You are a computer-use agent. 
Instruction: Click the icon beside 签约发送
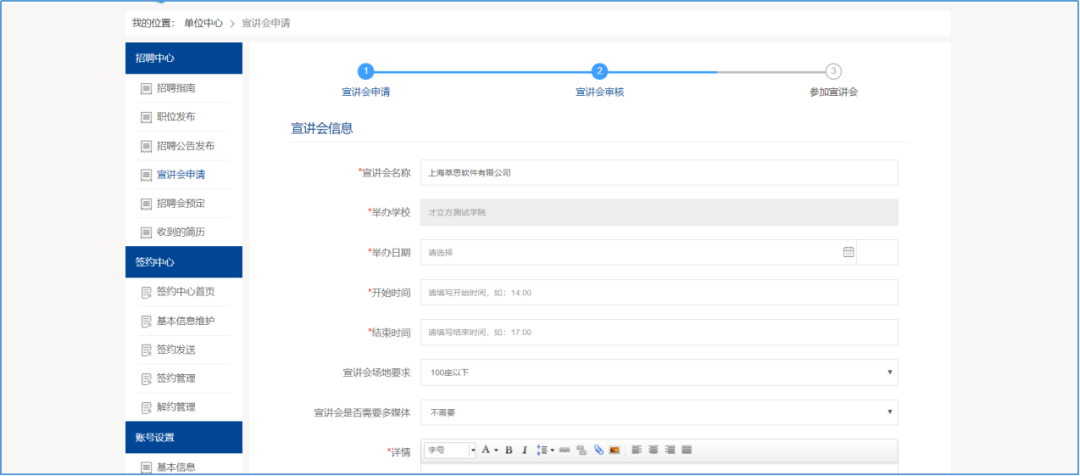pos(145,350)
